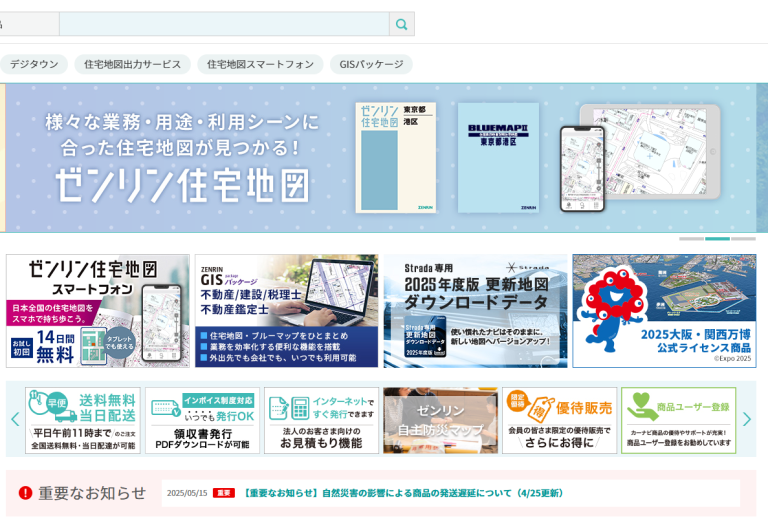Screen dimensions: 768x521
Task: Show next service cards with right chevron
Action: tap(746, 420)
